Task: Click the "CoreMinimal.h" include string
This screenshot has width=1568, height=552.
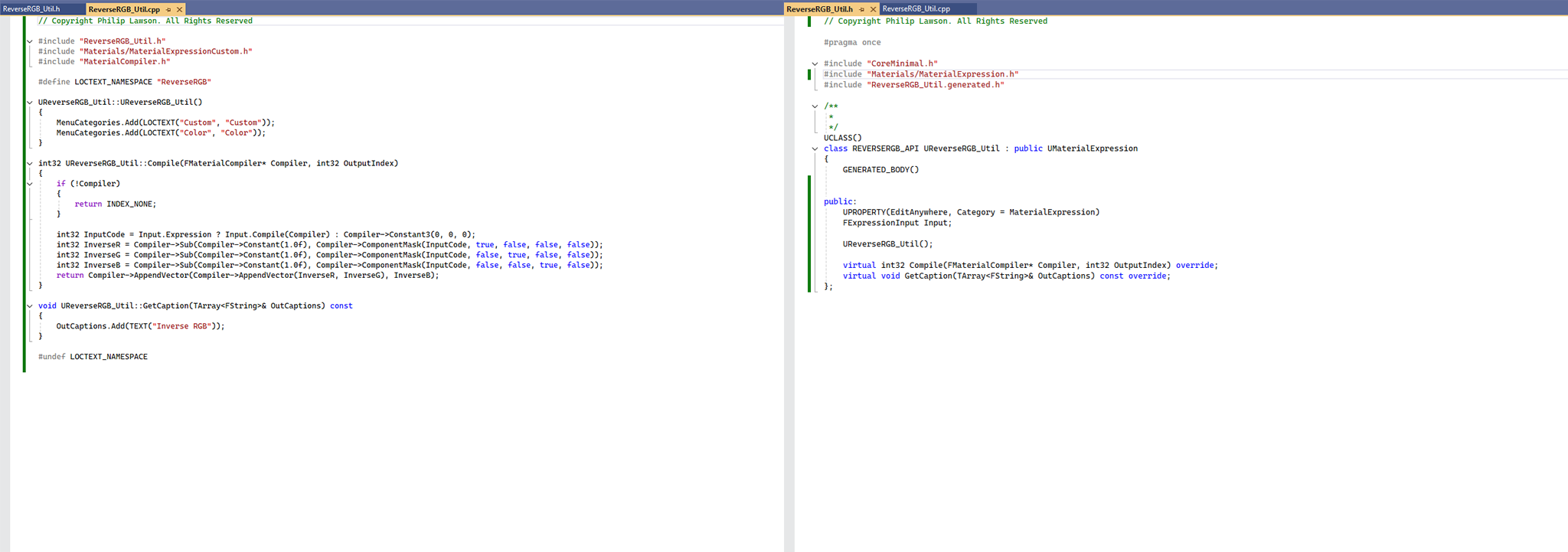Action: coord(902,64)
